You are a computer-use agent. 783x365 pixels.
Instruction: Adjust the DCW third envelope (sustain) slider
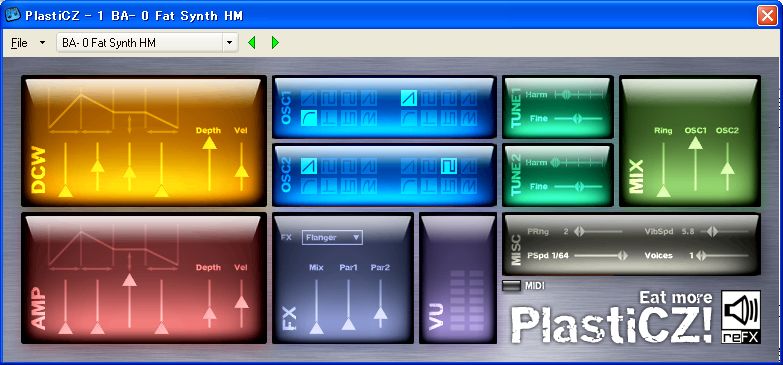point(129,167)
